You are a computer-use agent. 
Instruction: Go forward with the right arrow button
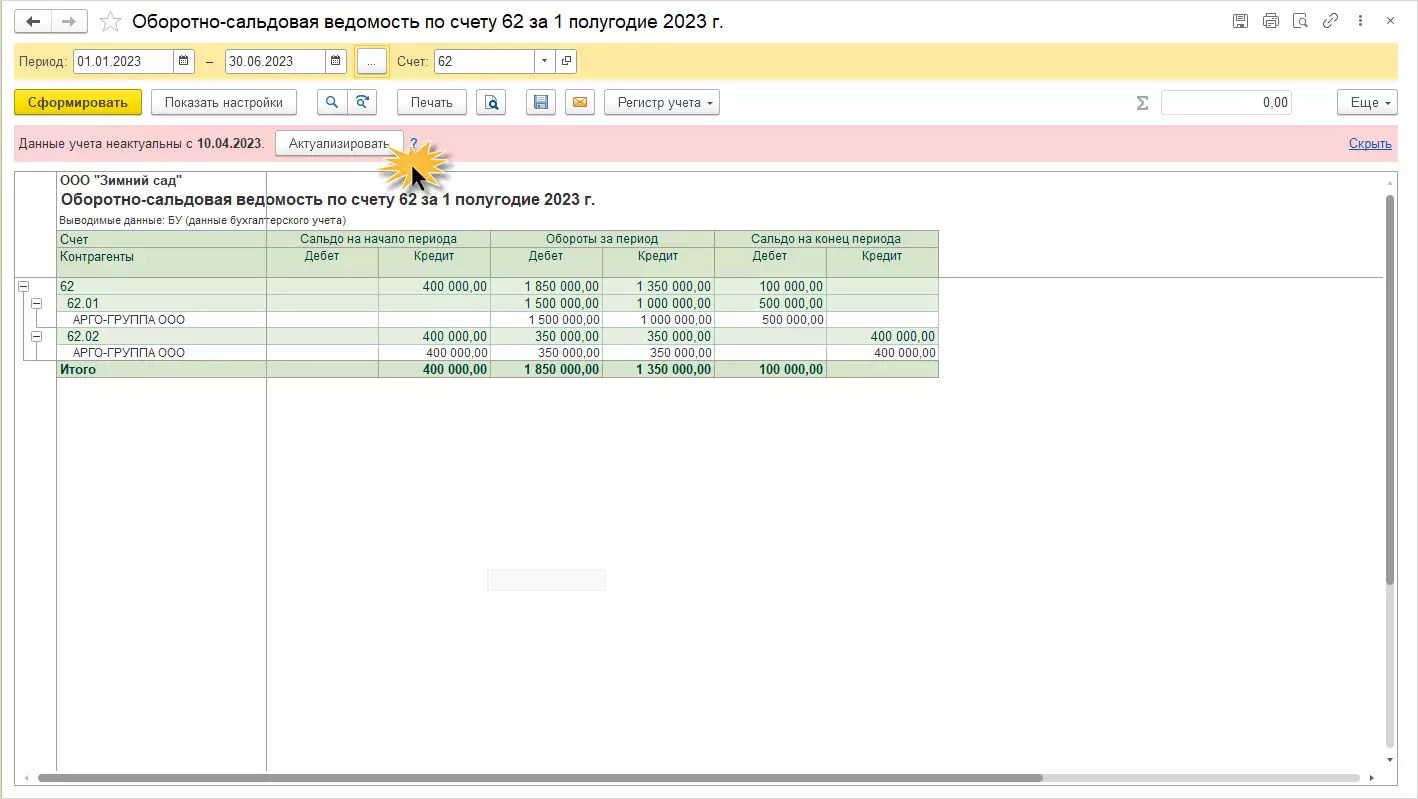[69, 21]
